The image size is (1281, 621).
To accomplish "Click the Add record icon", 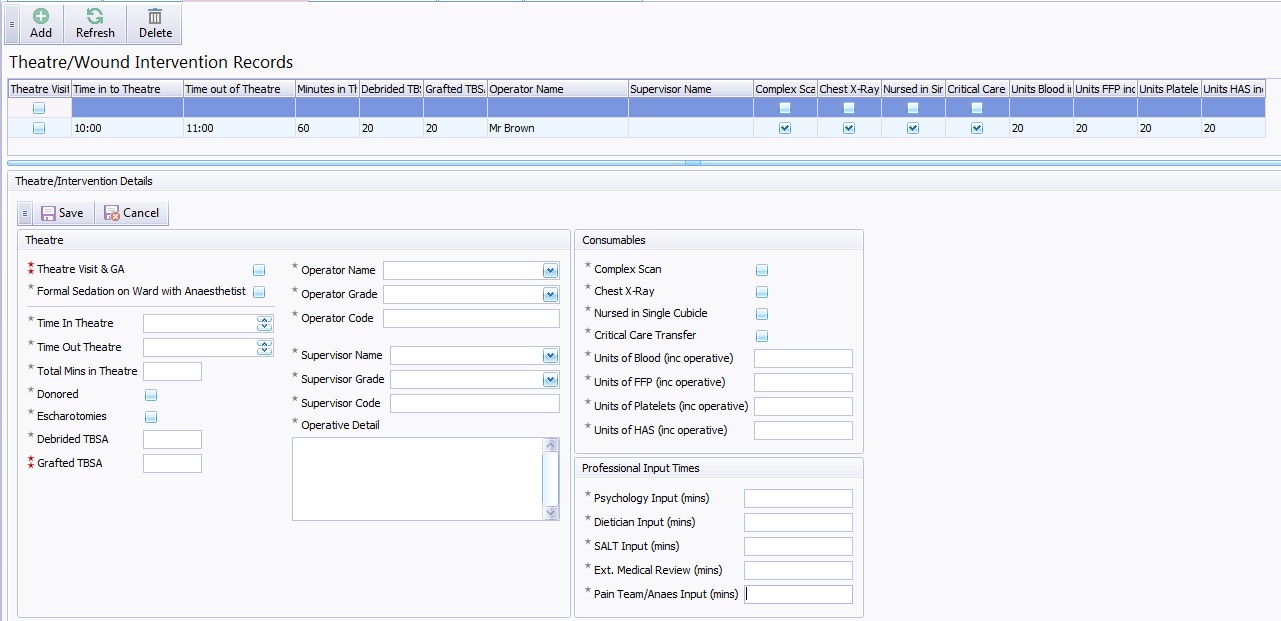I will pos(41,16).
